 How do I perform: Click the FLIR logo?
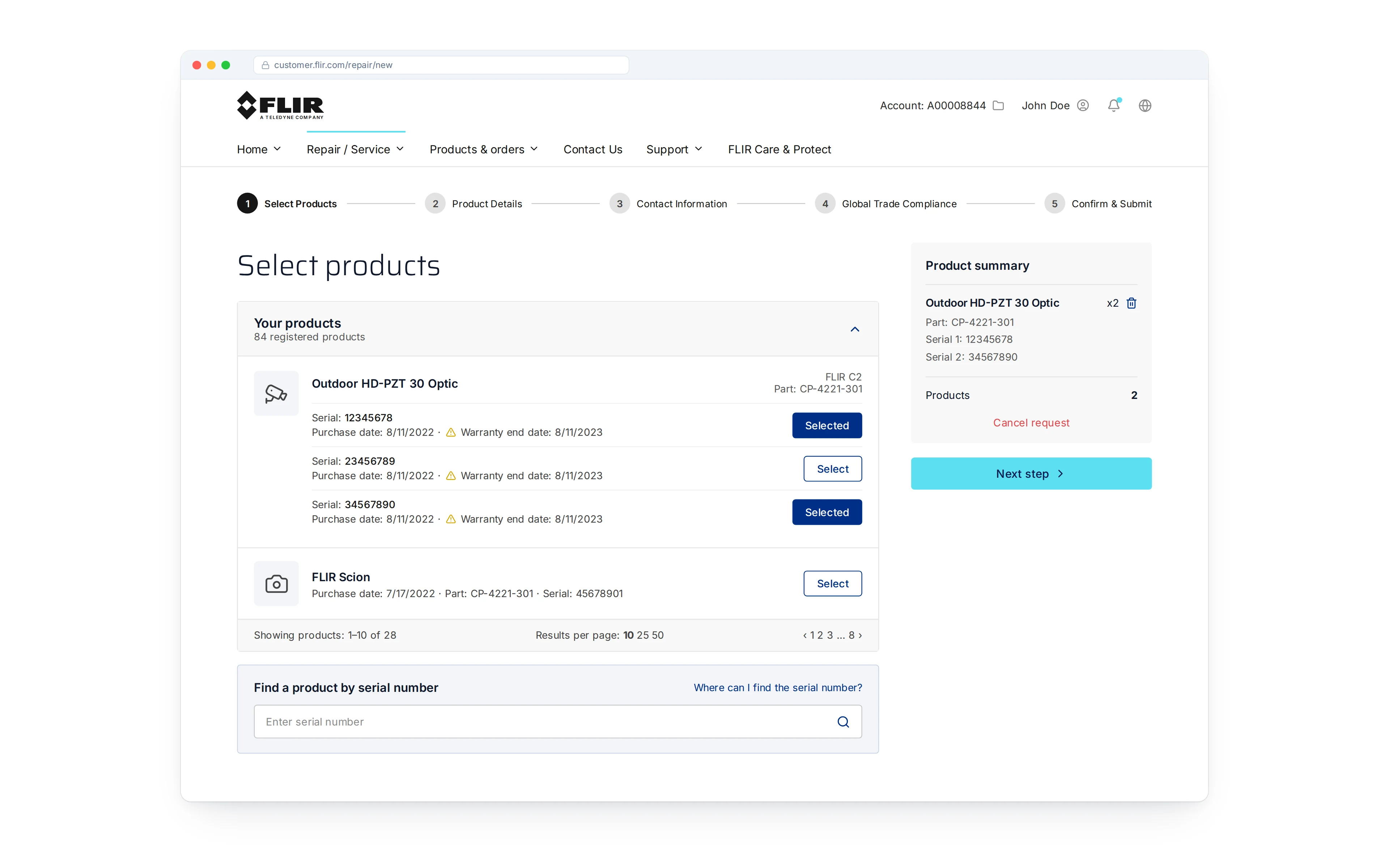click(280, 105)
